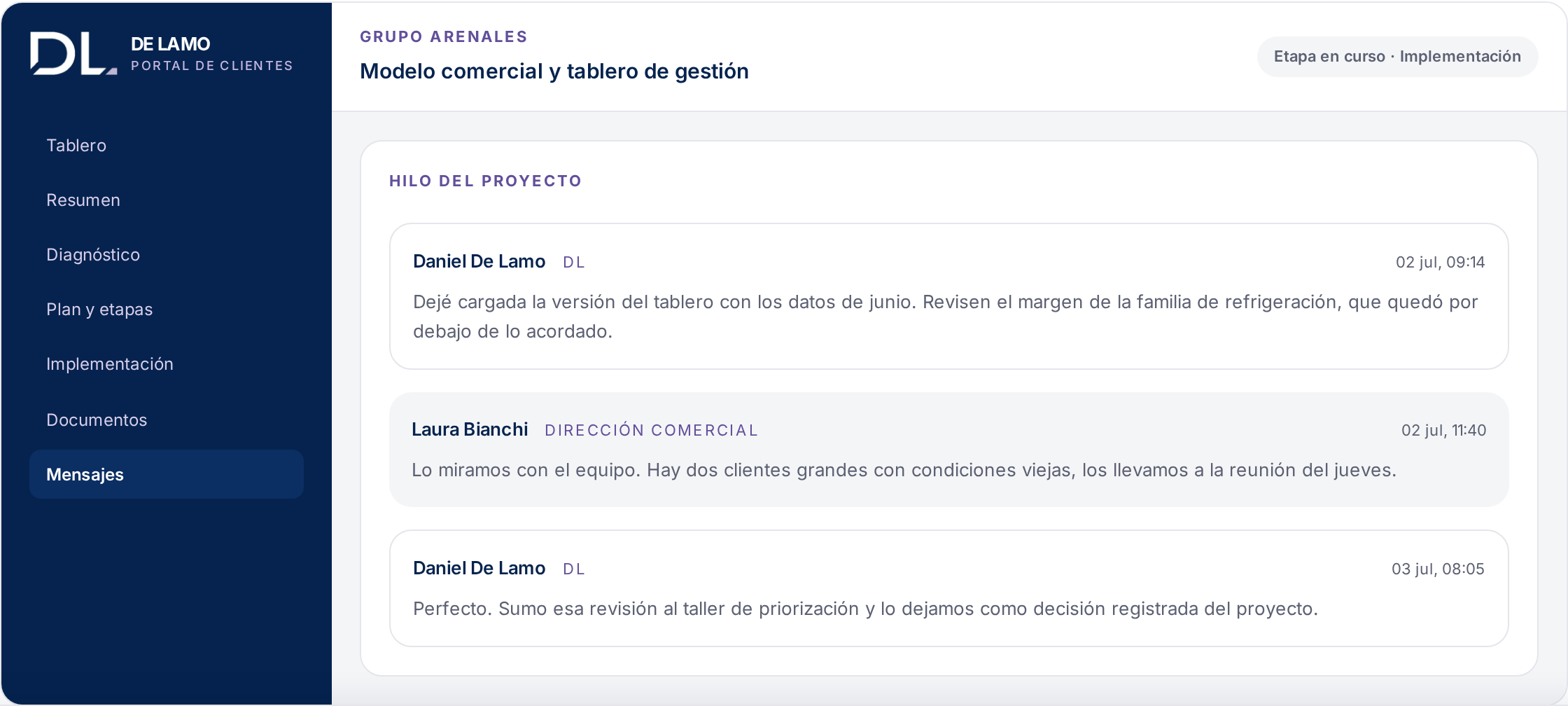The width and height of the screenshot is (1568, 706).
Task: Click the Laura Bianchi author name
Action: (470, 430)
